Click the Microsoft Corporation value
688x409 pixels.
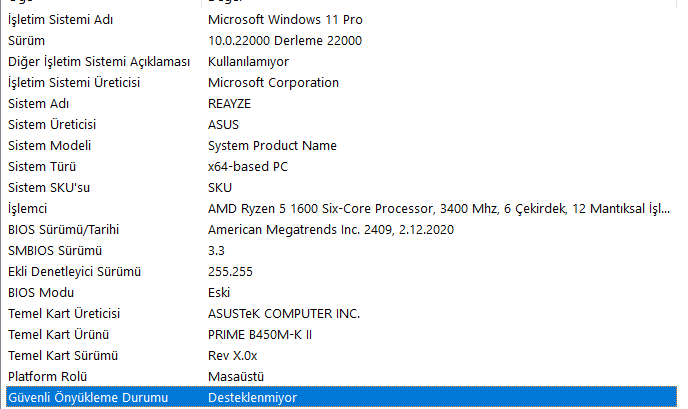(x=273, y=82)
